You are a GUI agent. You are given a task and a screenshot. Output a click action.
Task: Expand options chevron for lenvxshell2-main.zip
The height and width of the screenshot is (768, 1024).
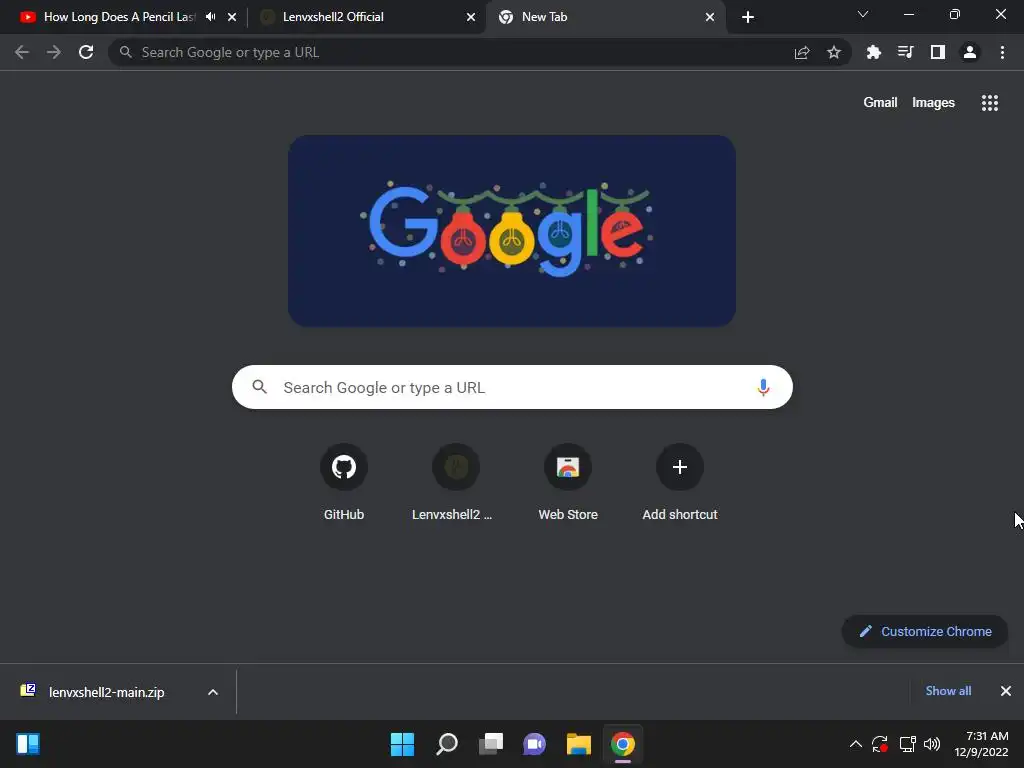point(213,692)
